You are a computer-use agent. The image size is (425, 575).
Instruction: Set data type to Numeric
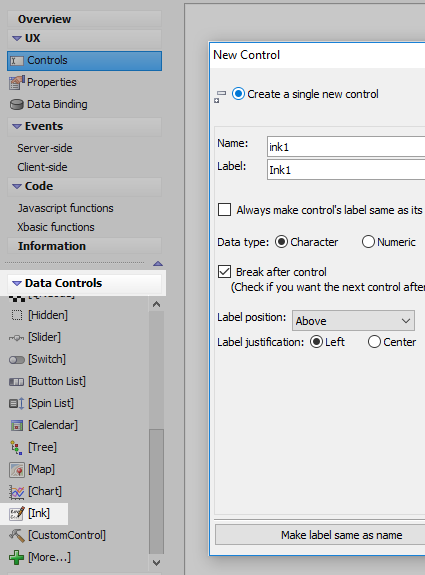pyautogui.click(x=368, y=242)
